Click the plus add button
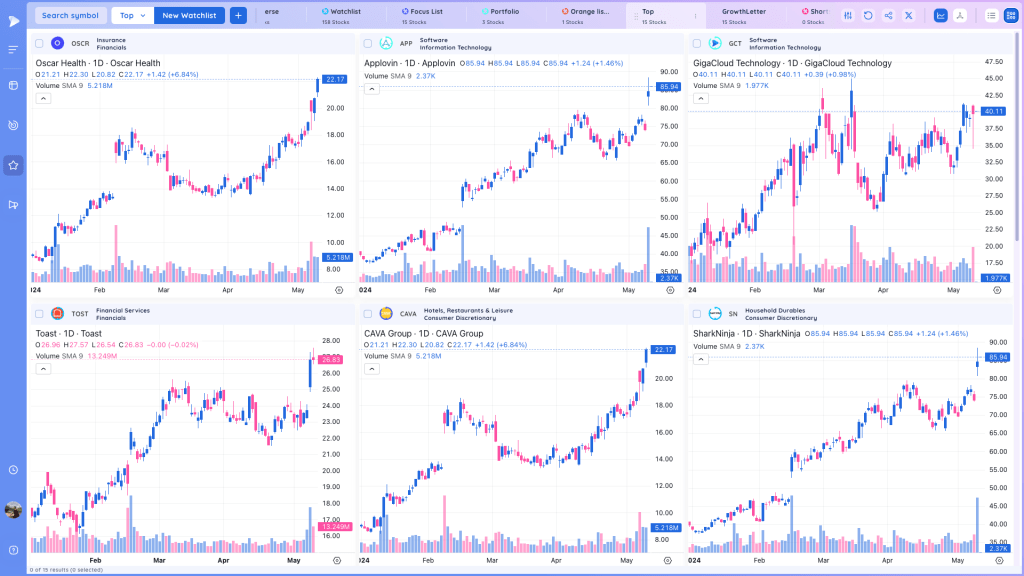The height and width of the screenshot is (576, 1024). pyautogui.click(x=238, y=16)
